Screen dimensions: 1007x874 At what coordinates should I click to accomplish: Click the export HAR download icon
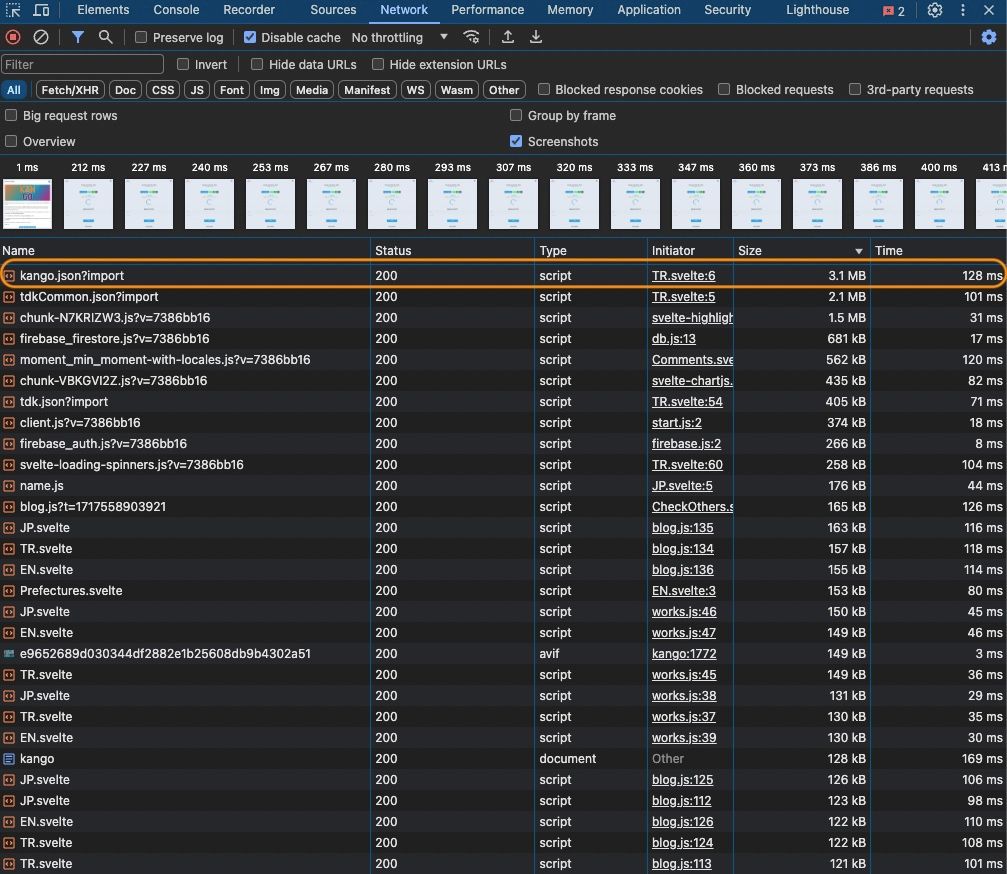coord(536,37)
